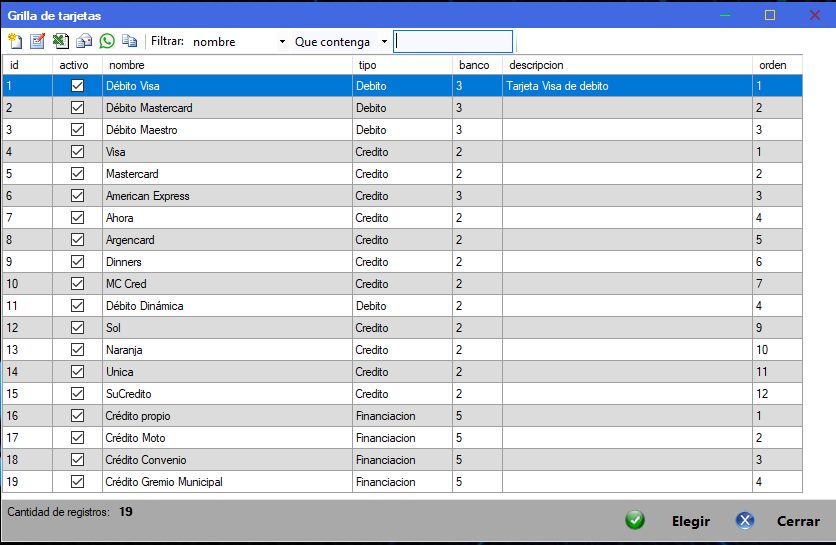Sort by the orden column header
Screen dimensions: 836x545
pos(777,65)
